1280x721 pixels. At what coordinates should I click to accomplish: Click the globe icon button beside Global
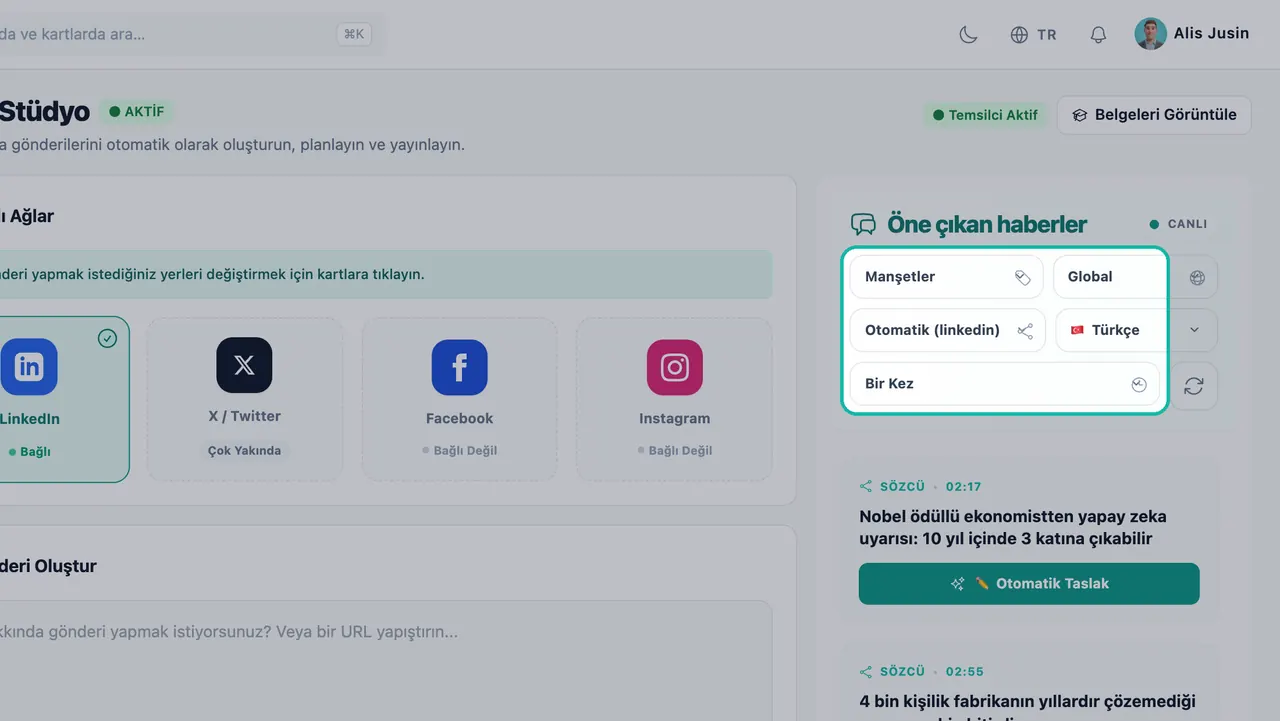[1197, 277]
